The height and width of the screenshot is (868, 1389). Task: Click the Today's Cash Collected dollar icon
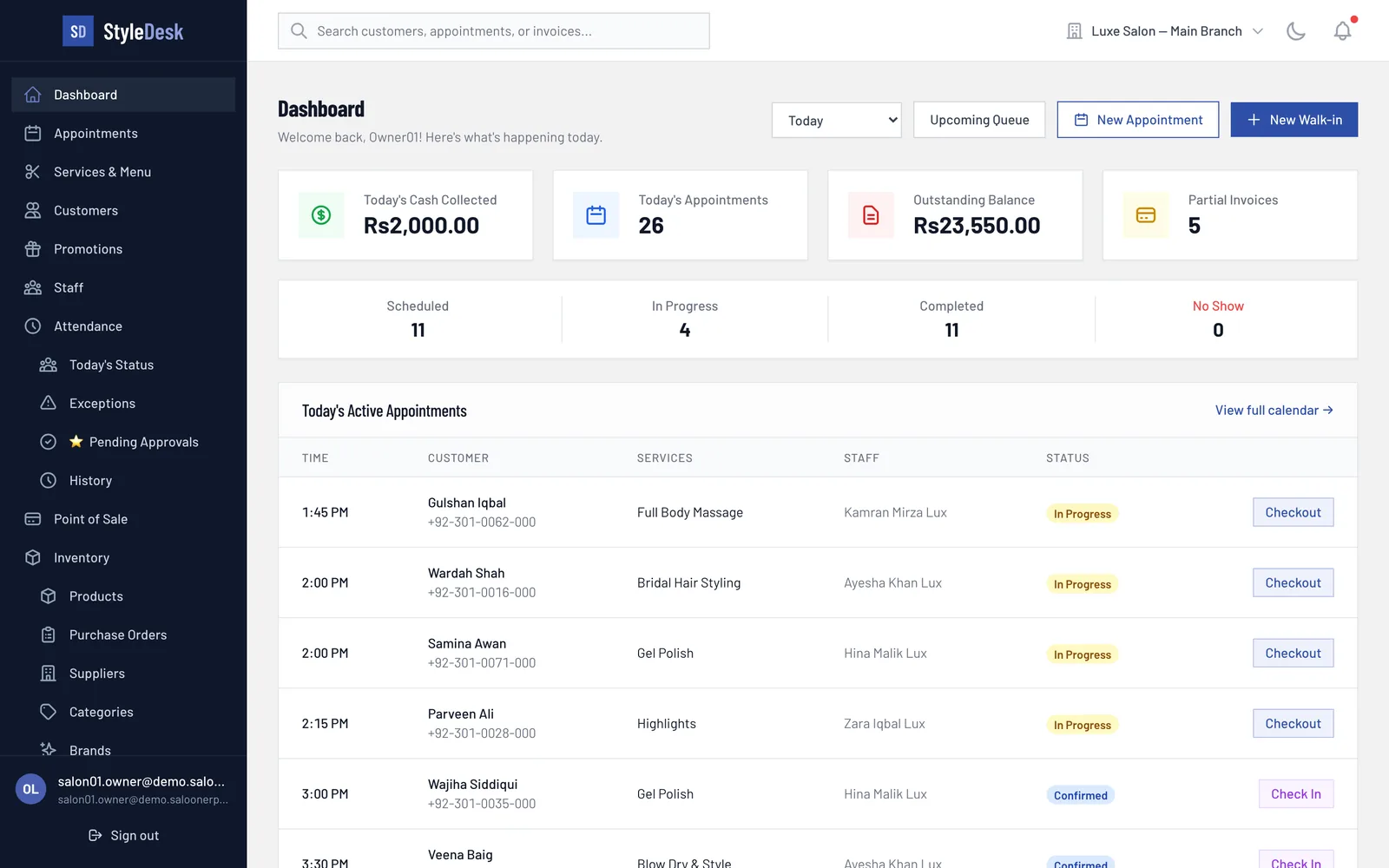click(321, 215)
